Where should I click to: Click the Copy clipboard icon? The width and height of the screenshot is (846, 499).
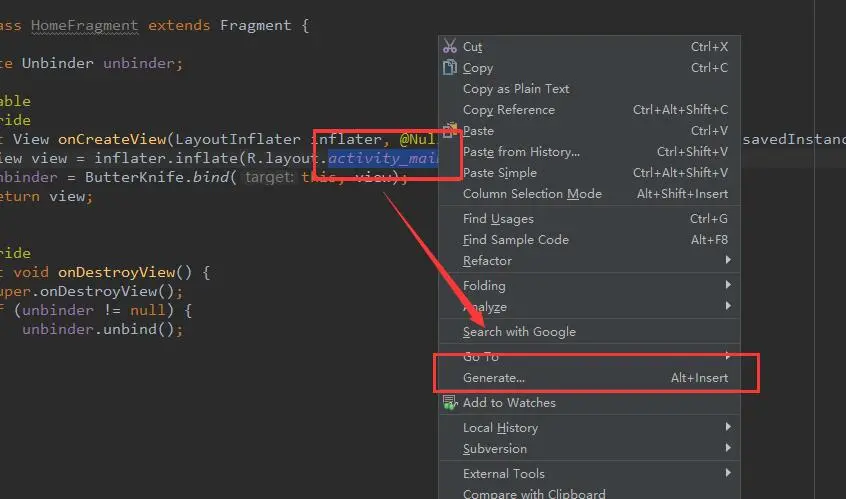coord(449,67)
